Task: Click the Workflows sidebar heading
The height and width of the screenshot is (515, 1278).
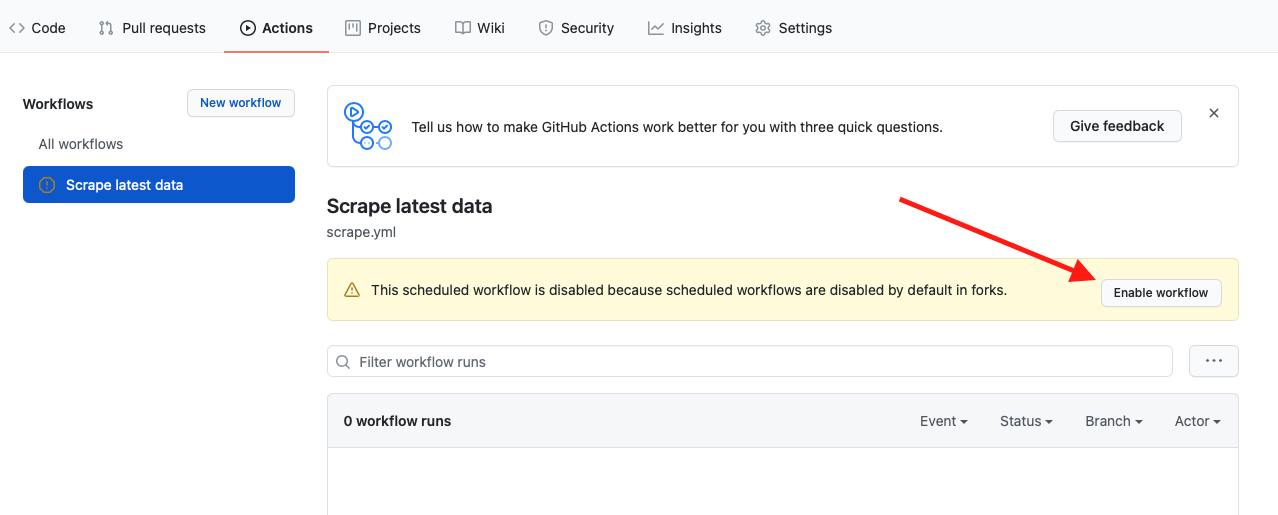Action: pos(58,104)
